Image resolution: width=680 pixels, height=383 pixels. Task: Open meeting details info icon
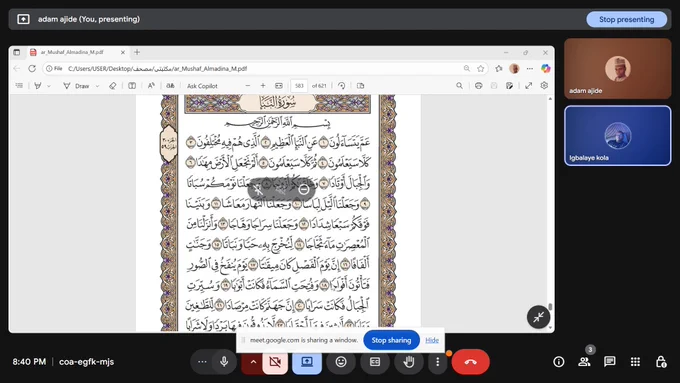pyautogui.click(x=559, y=361)
